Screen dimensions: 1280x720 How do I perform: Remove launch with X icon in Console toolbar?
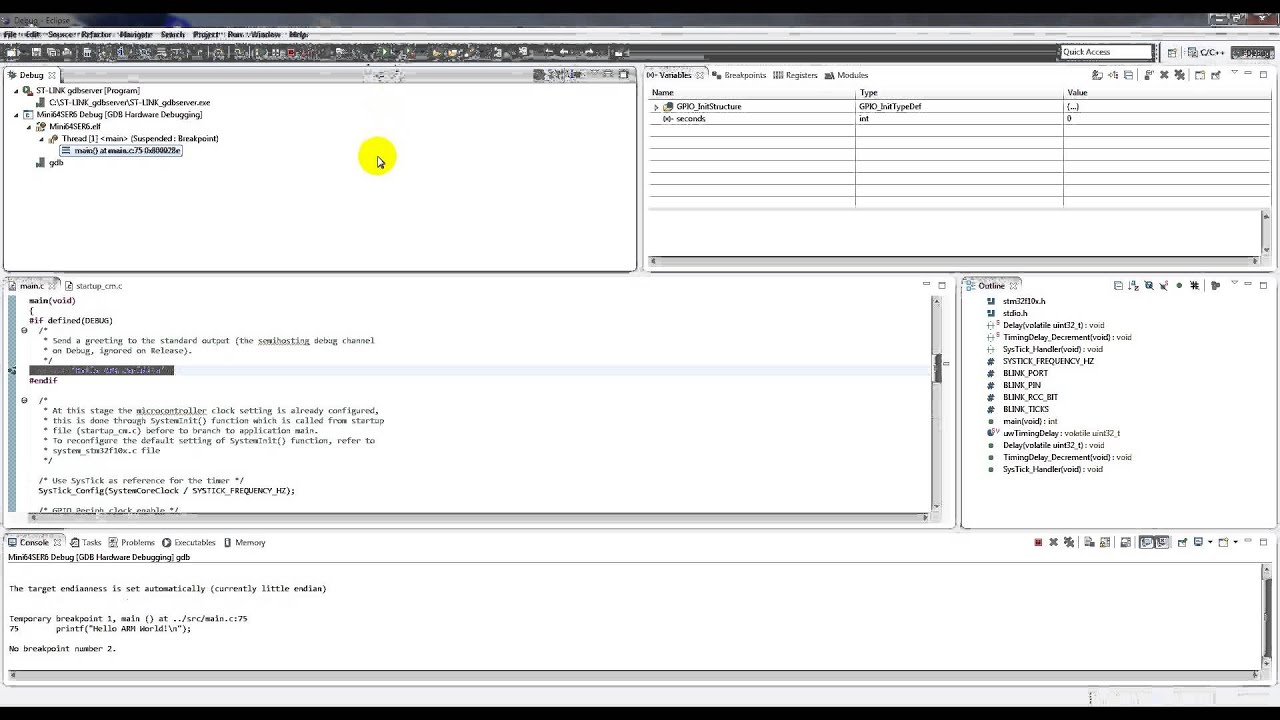pyautogui.click(x=1054, y=542)
